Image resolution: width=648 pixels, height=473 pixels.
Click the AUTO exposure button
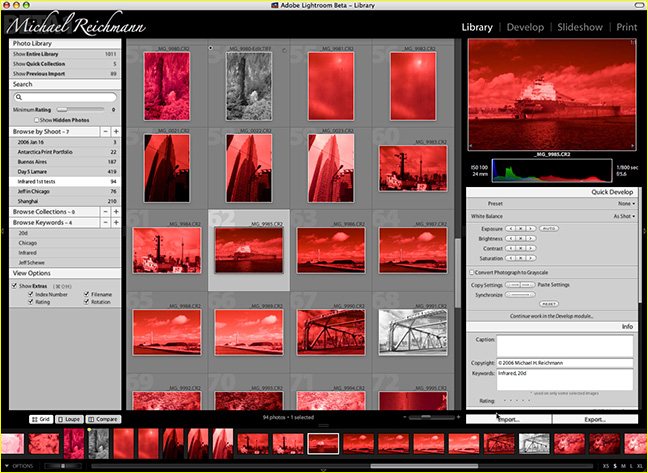549,228
